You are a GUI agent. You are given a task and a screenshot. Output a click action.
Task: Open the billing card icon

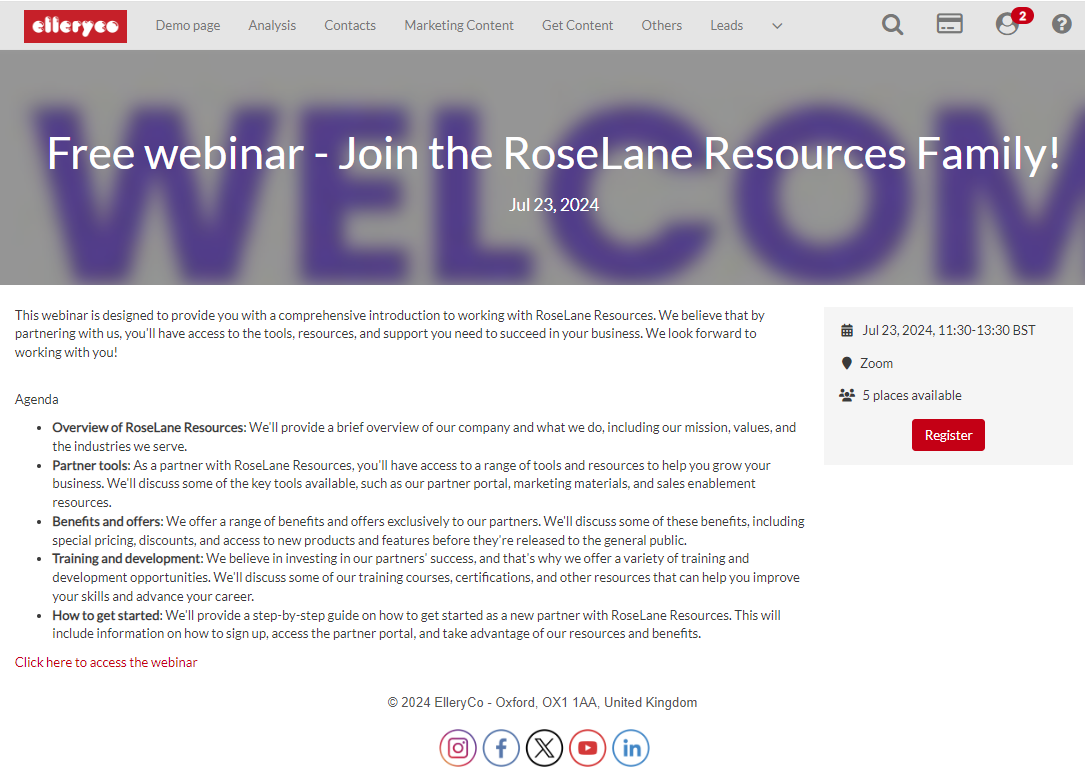tap(949, 24)
